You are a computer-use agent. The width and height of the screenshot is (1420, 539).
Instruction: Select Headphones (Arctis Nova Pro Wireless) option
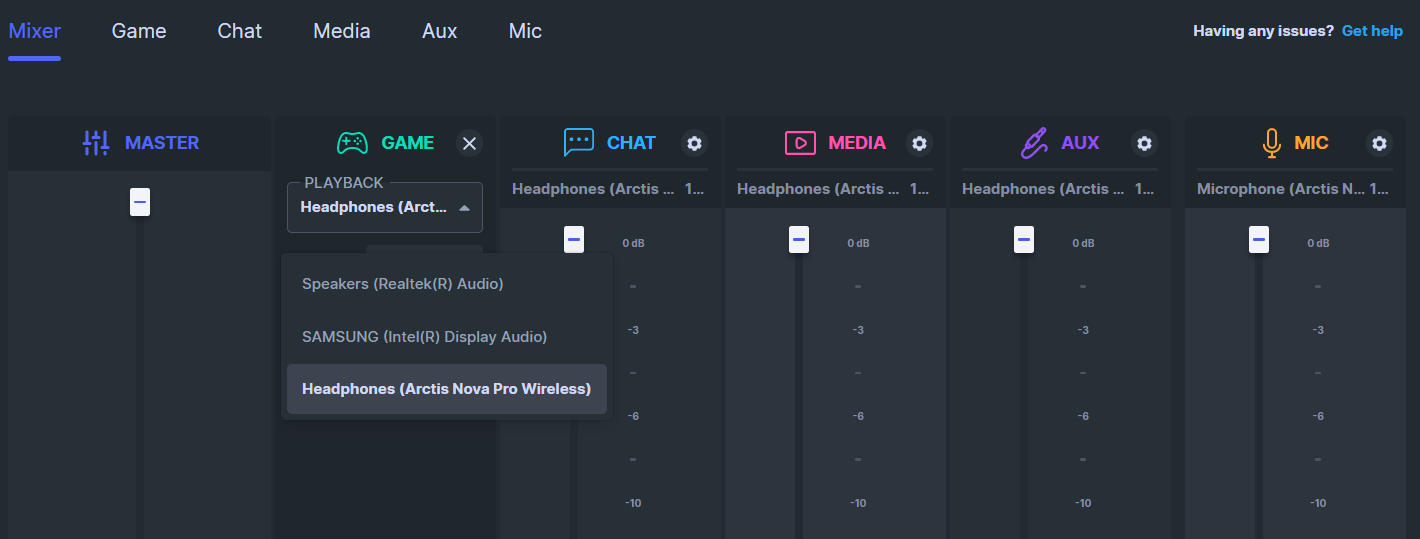pos(446,389)
